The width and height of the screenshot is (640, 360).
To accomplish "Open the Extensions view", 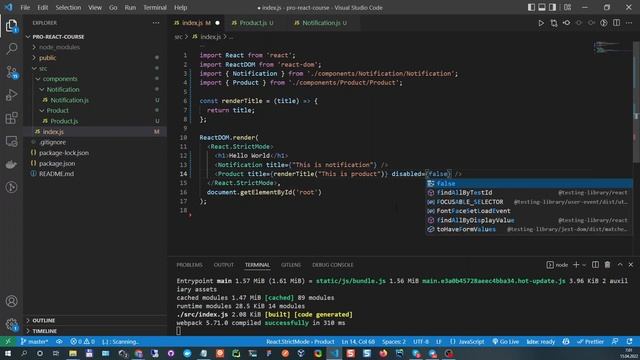I will pos(11,118).
